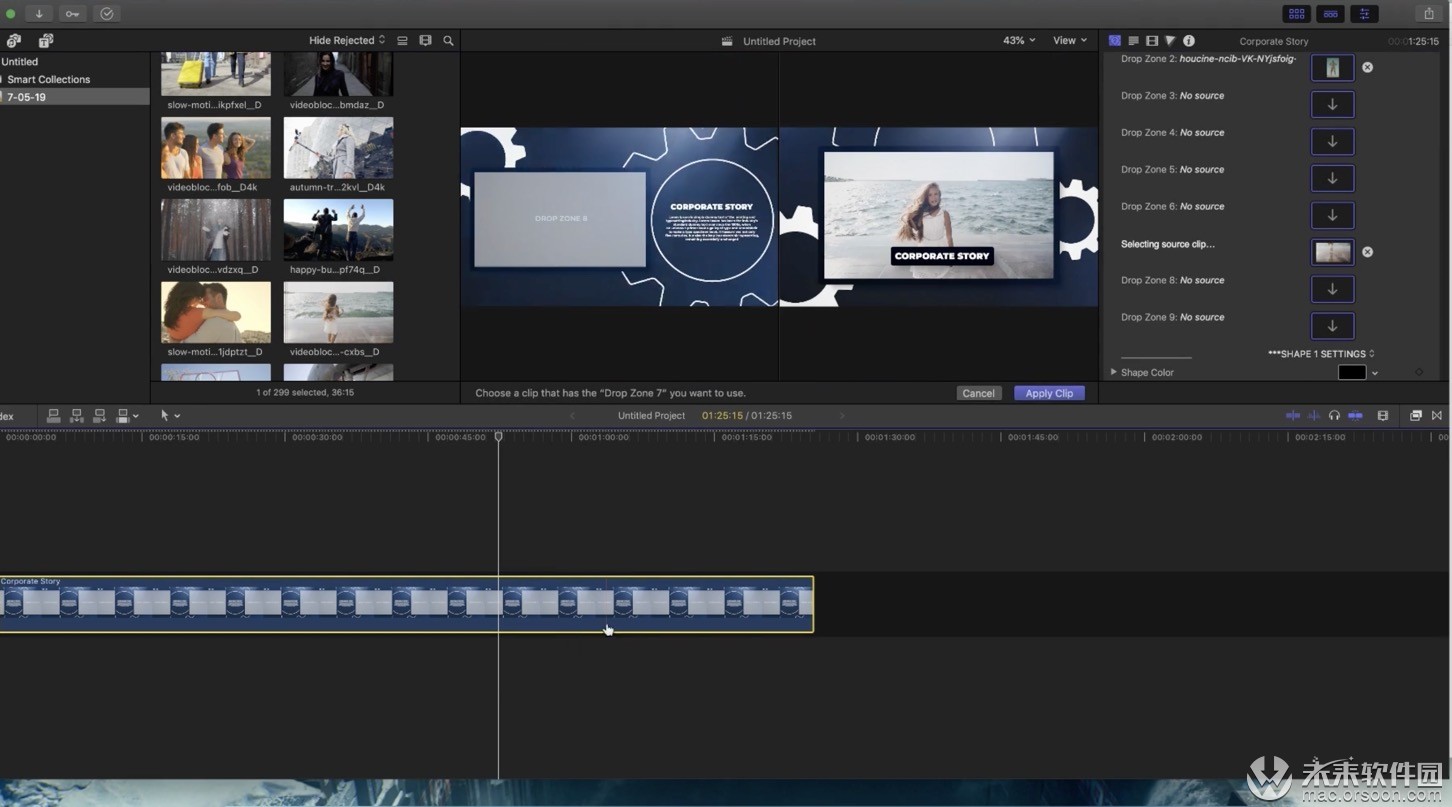This screenshot has height=807, width=1452.
Task: Cancel the drop zone clip selection
Action: coord(978,393)
